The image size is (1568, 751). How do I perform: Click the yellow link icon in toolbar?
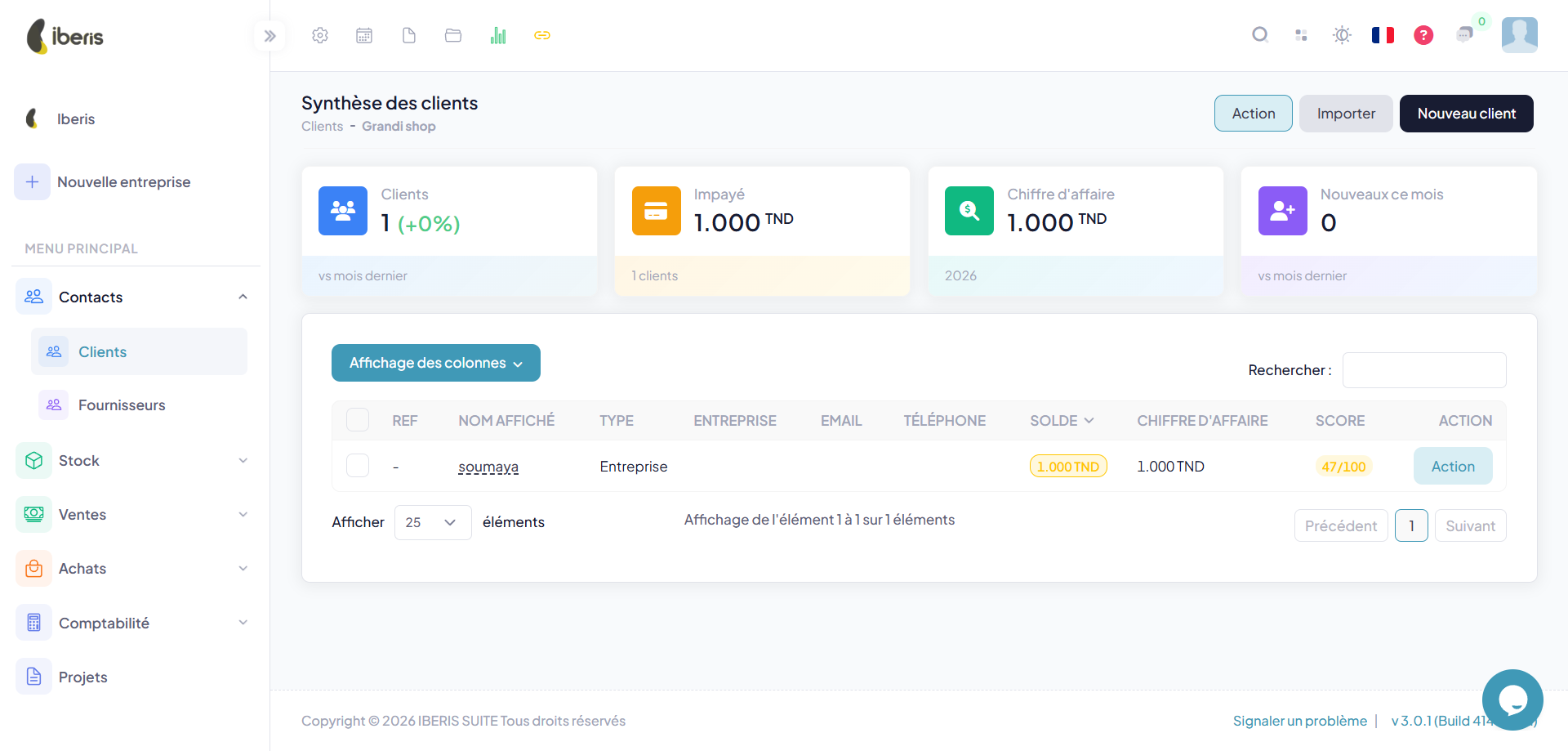542,35
